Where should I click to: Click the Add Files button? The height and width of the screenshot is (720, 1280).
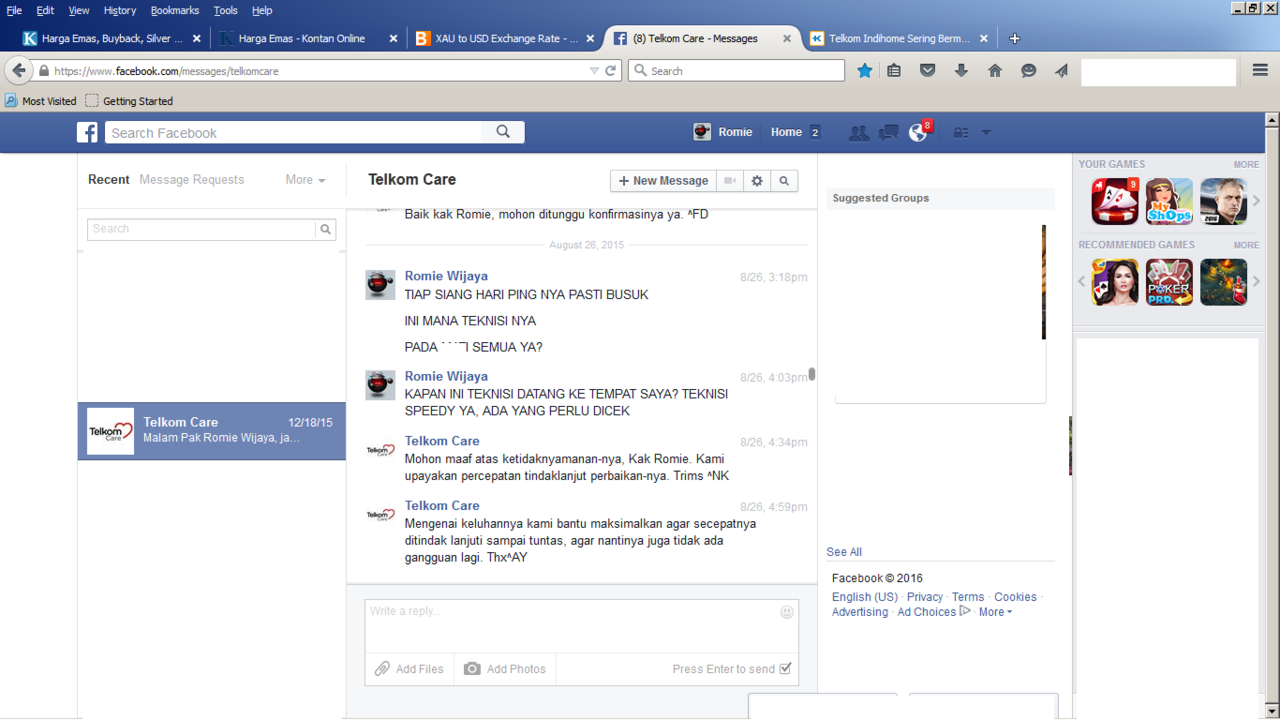(x=409, y=669)
